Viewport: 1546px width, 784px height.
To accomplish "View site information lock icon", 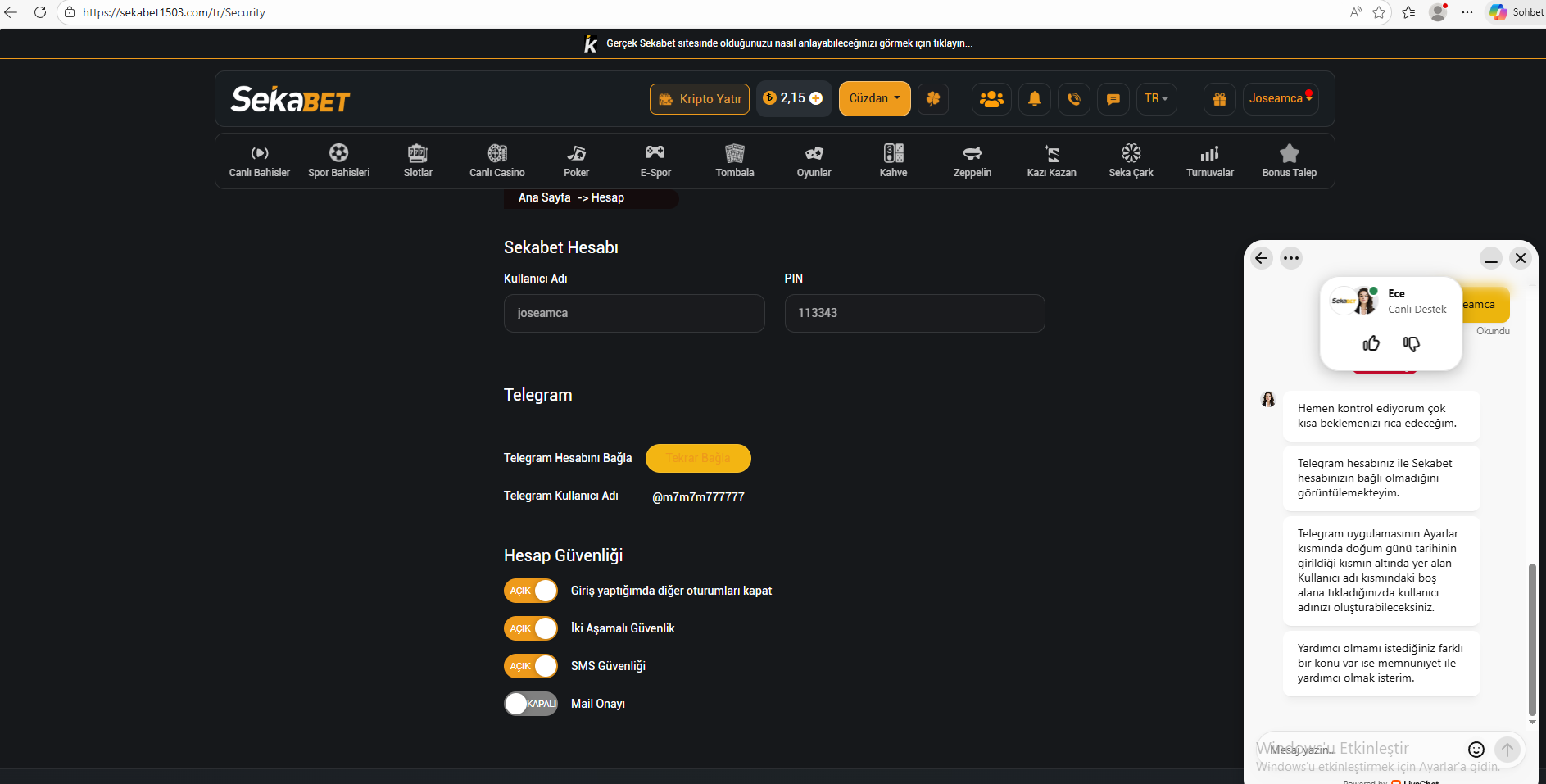I will 70,12.
